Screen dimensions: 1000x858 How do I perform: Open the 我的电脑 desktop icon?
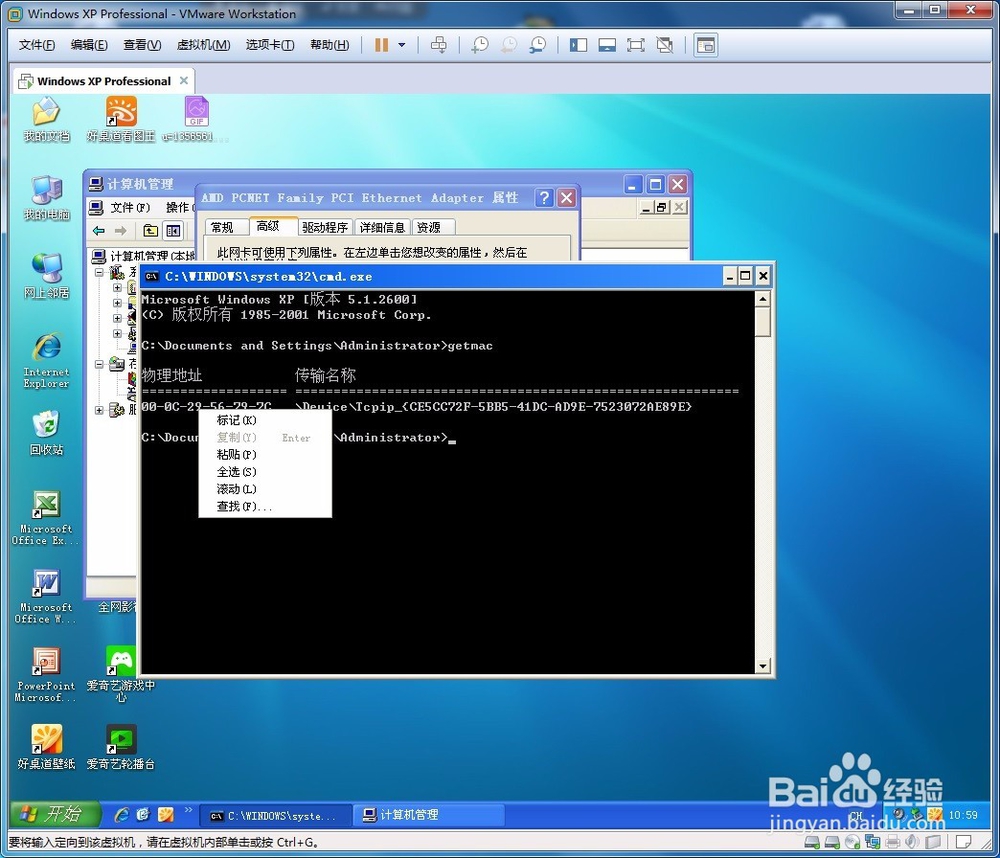click(x=46, y=198)
